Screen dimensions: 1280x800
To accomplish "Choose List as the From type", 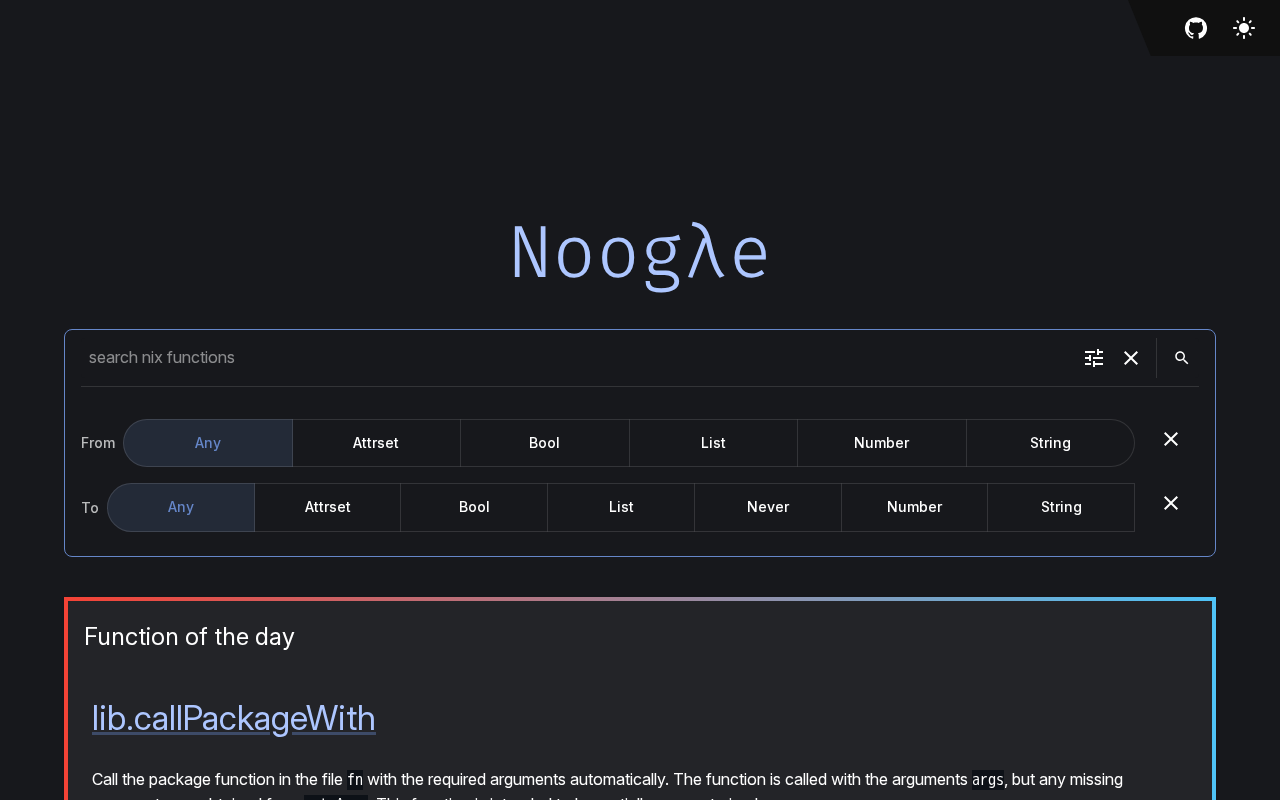I will (x=713, y=443).
